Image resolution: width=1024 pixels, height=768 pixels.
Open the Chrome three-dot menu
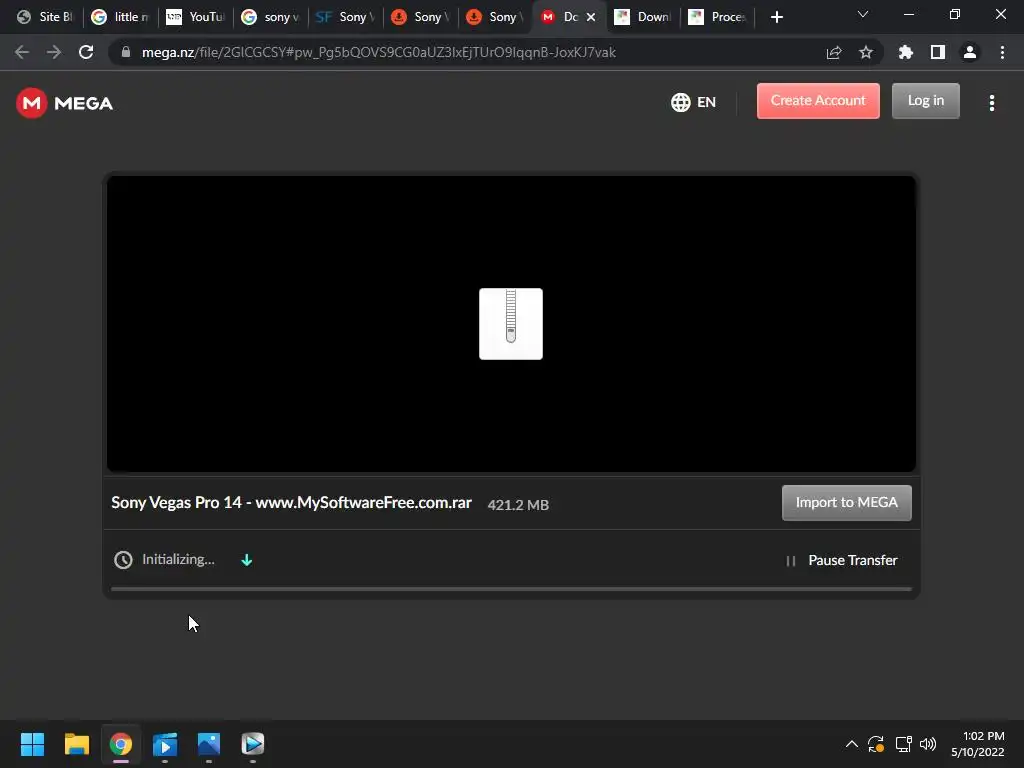(x=1002, y=52)
